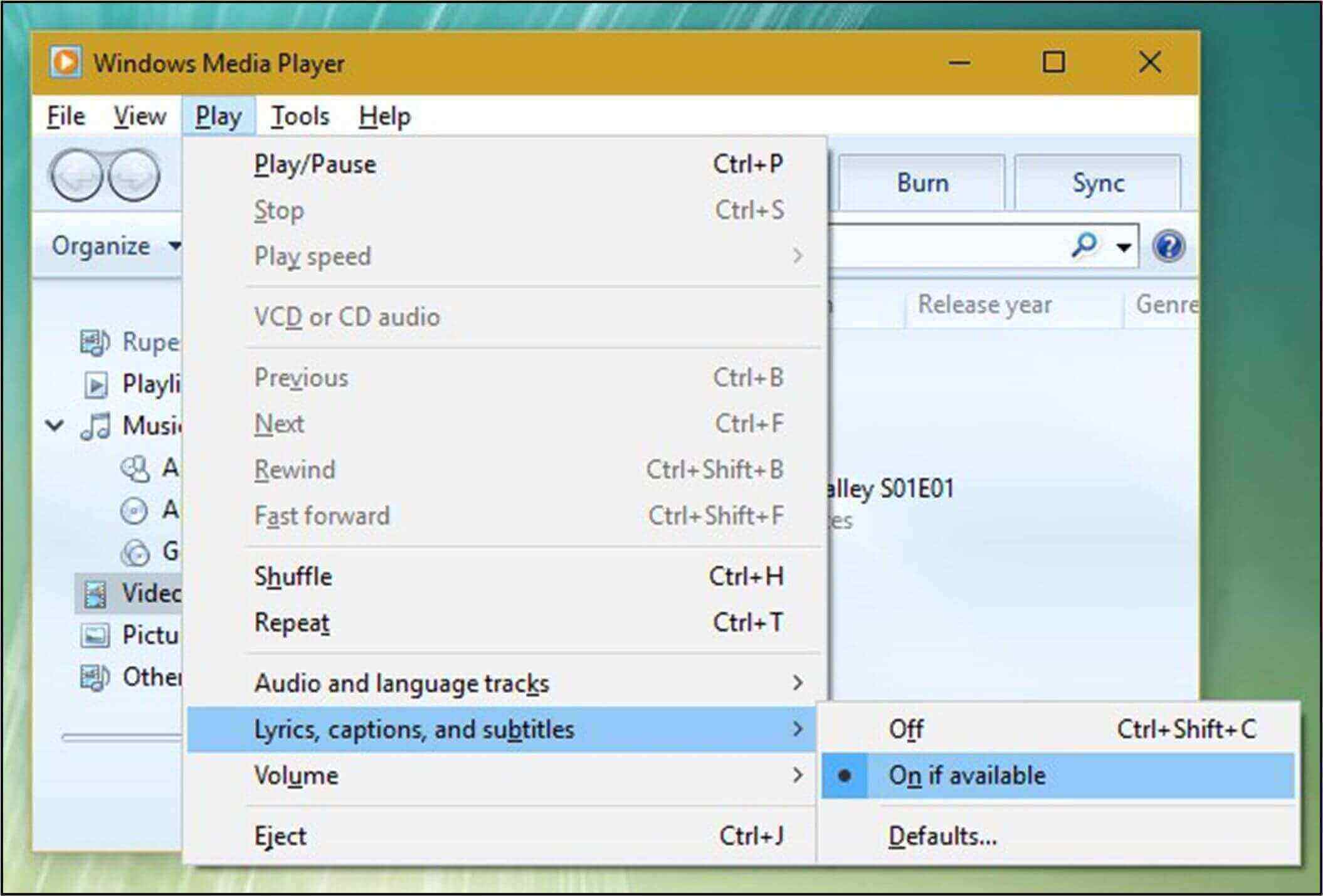Click the Music library note icon
Screen dimensions: 1323x896
[x=95, y=426]
